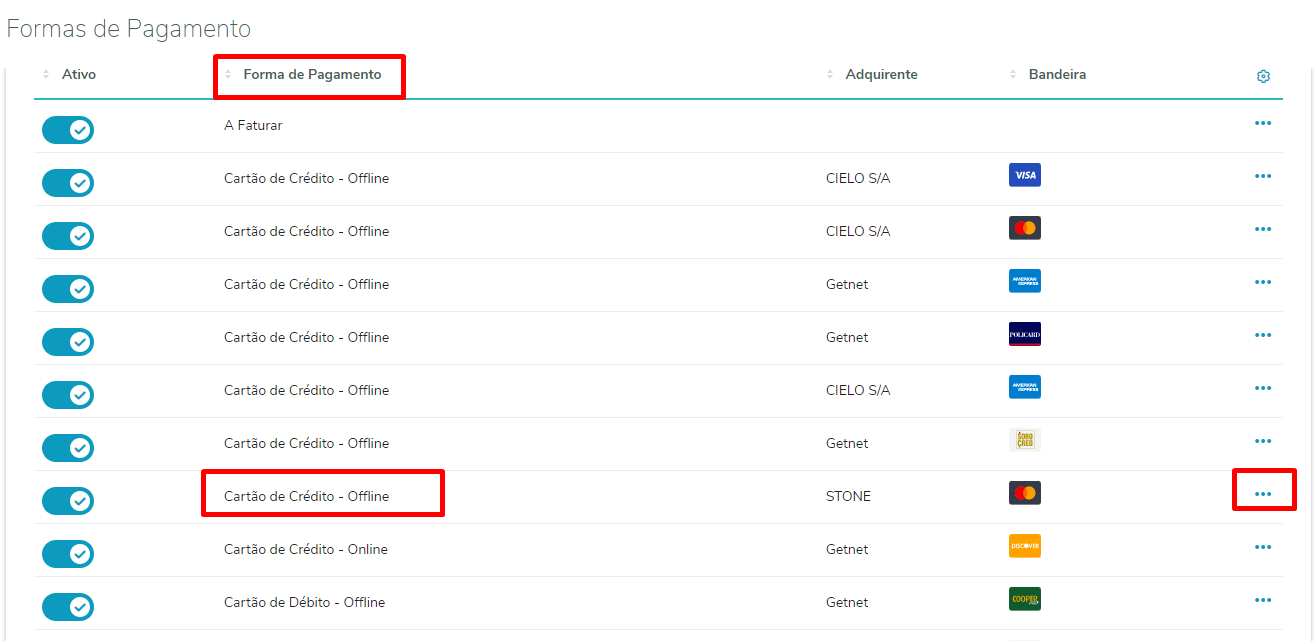
Task: Click the sort arrows beside Adquirente
Action: click(x=830, y=75)
